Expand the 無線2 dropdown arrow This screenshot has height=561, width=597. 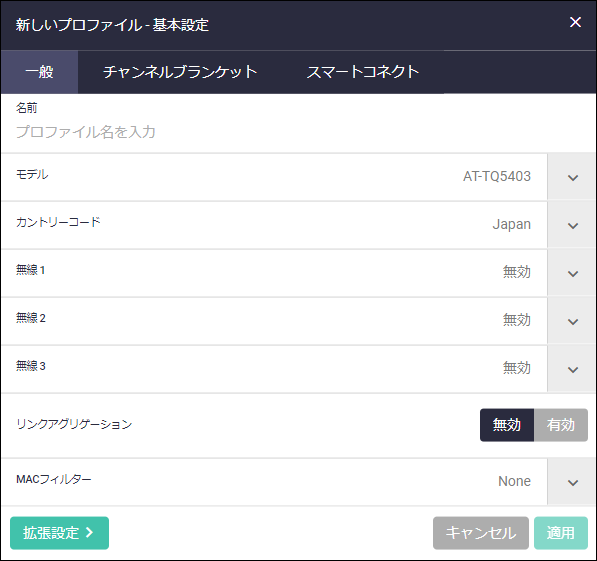click(x=572, y=321)
